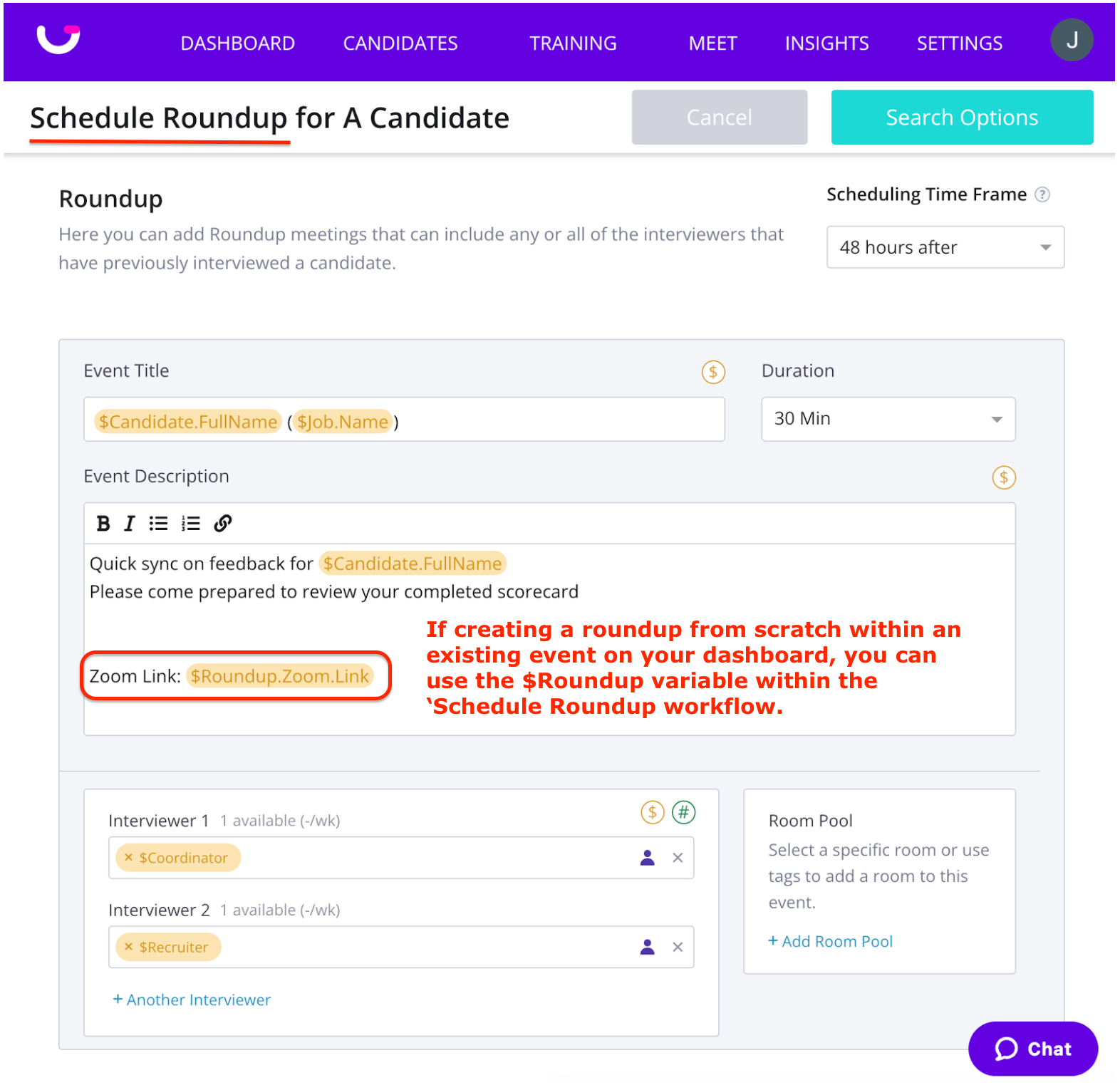Viewport: 1120px width, 1090px height.
Task: Insert a numbered list in description
Action: point(190,524)
